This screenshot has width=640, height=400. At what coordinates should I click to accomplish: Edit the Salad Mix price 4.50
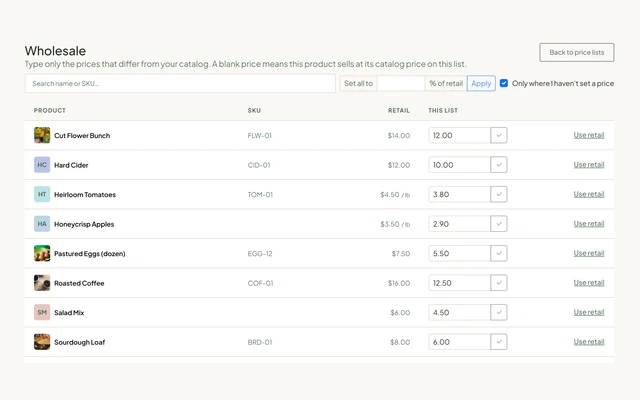[459, 312]
